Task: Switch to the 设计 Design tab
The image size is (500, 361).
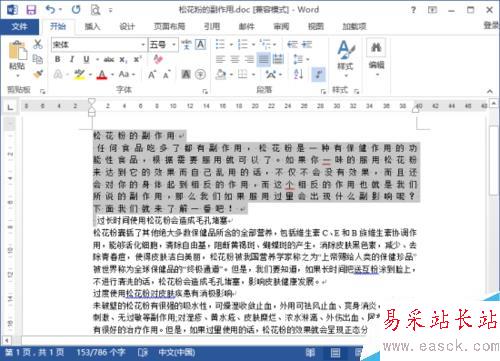Action: coord(127,26)
